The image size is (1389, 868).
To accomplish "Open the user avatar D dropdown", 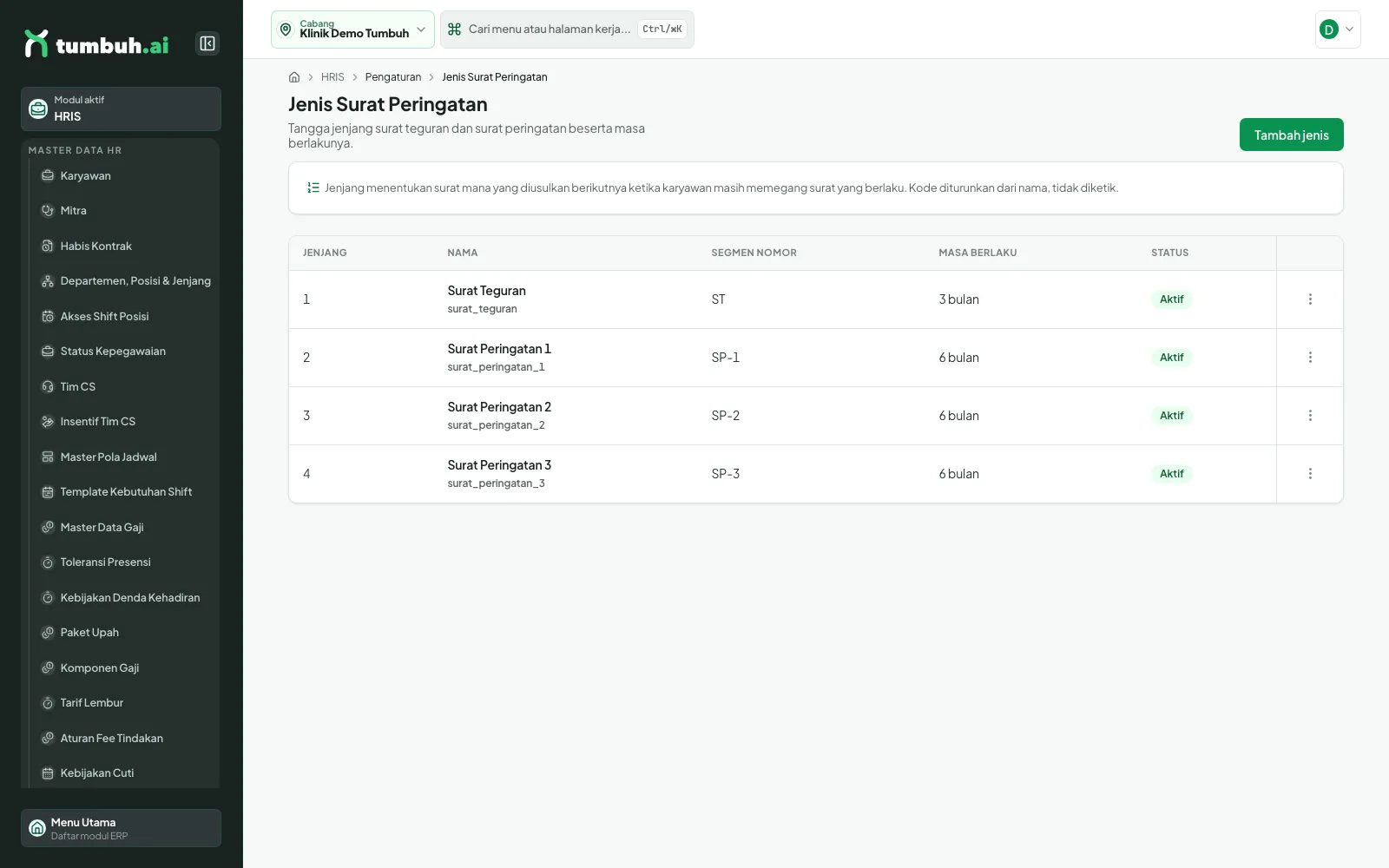I will click(1338, 30).
